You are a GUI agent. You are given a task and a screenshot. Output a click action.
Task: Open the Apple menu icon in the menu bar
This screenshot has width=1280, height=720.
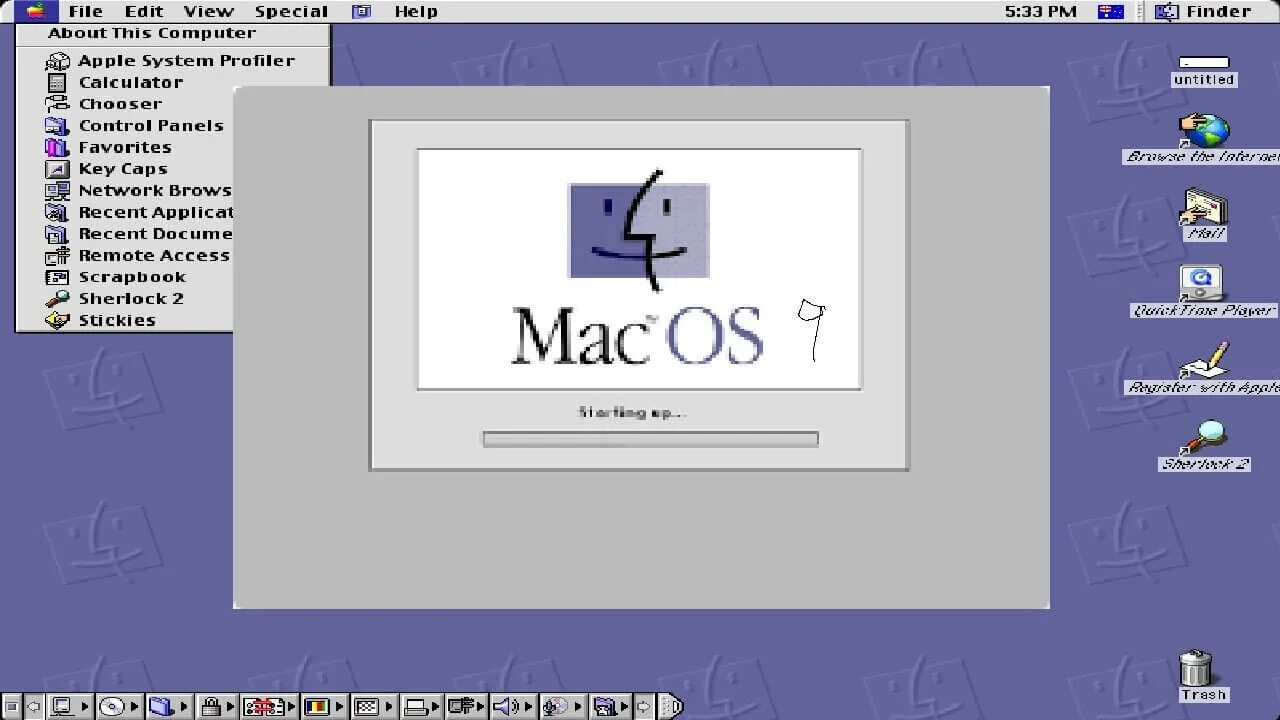tap(36, 11)
